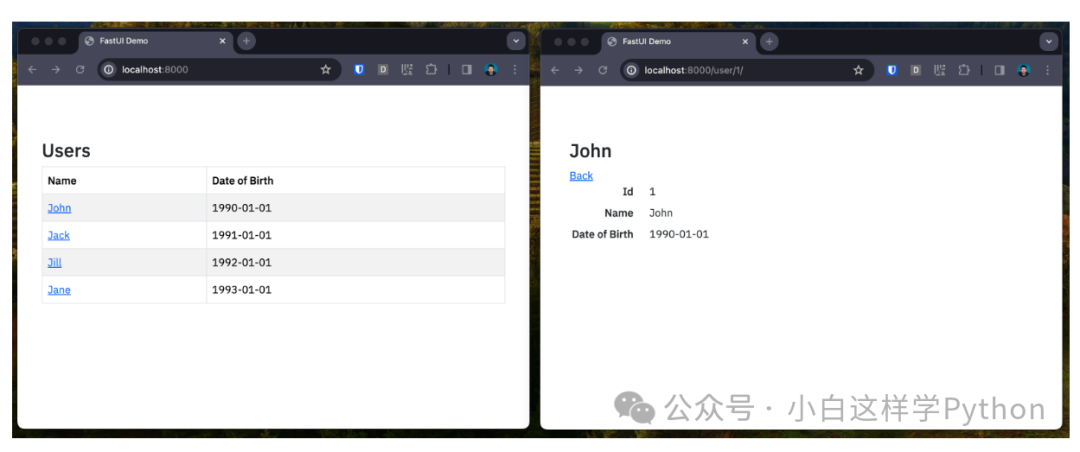
Task: Open the Bitwarden extension in left window
Action: coord(359,70)
